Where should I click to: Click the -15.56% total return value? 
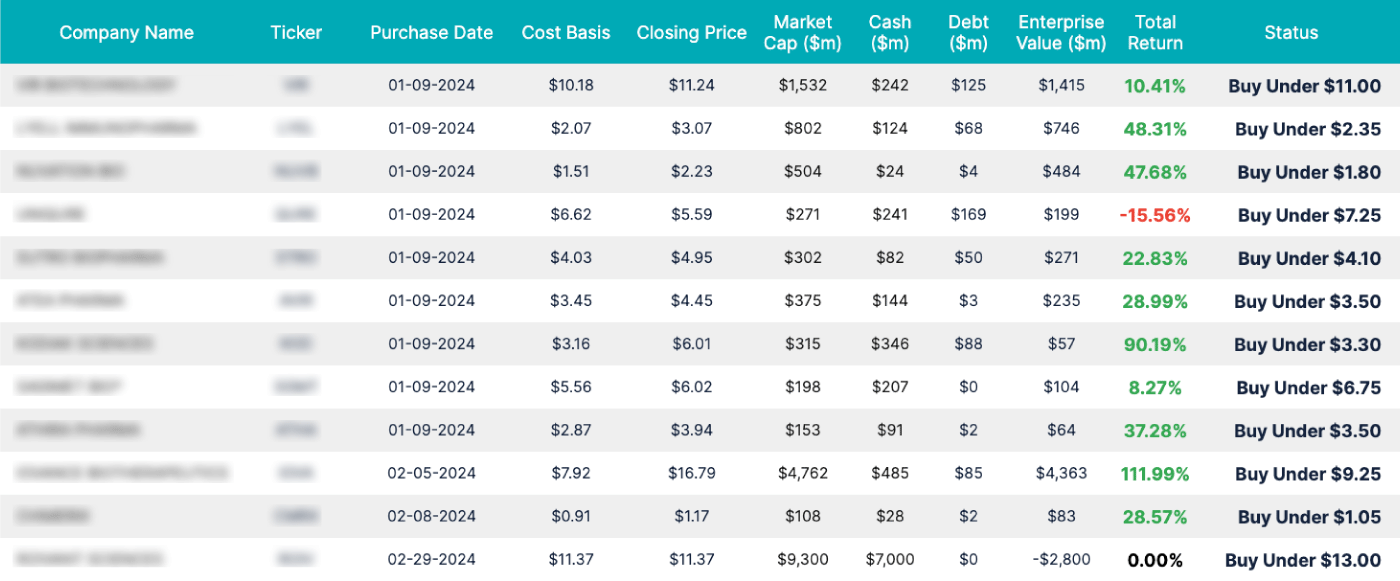coord(1155,215)
